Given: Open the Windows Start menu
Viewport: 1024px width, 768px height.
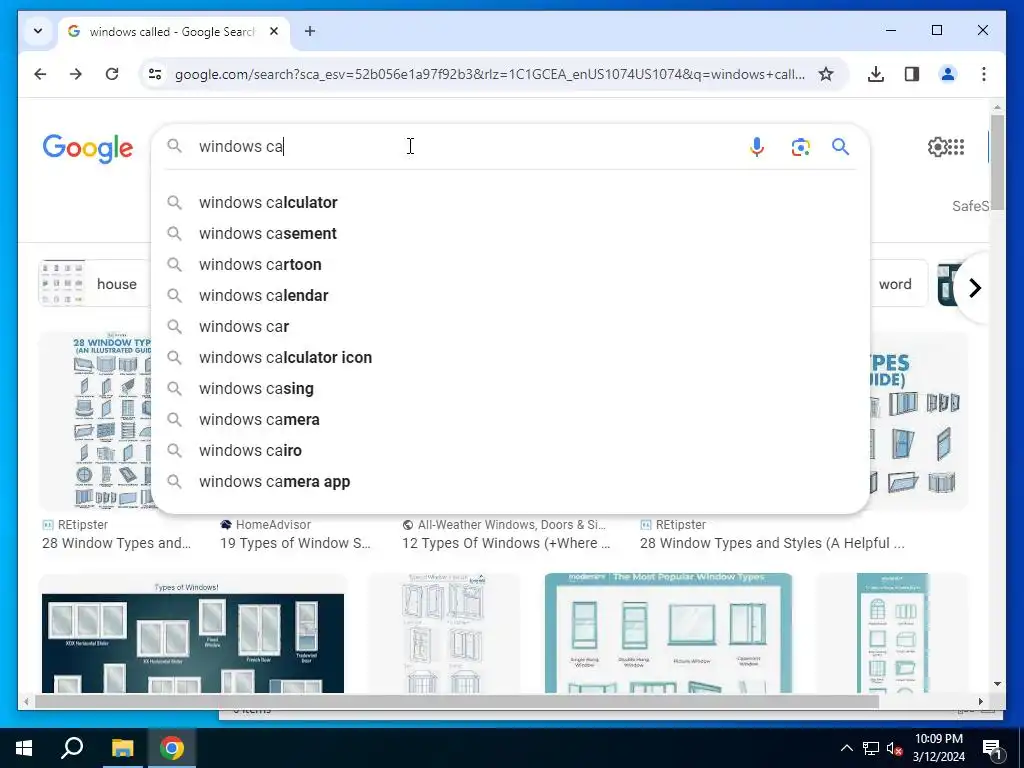Looking at the screenshot, I should (24, 748).
